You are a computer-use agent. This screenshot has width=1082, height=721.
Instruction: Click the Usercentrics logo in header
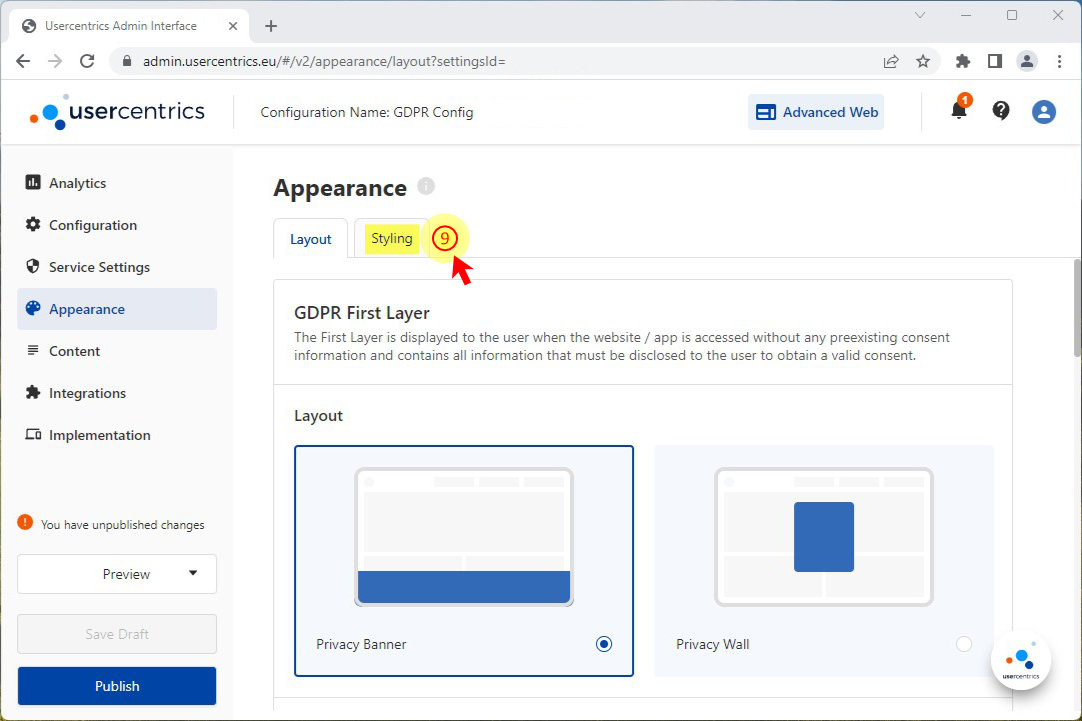pyautogui.click(x=118, y=112)
